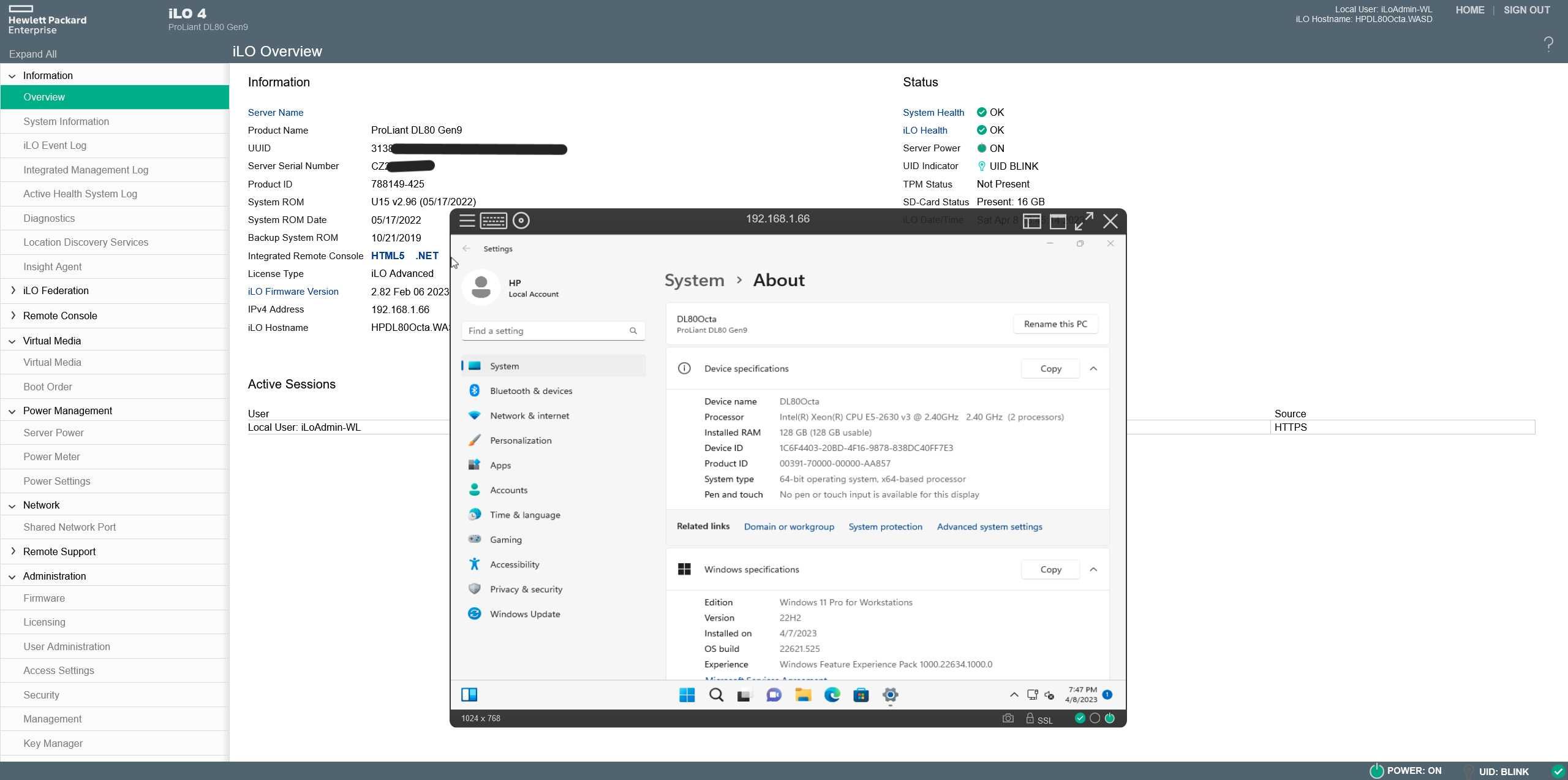Image resolution: width=1568 pixels, height=780 pixels.
Task: Open the virtual keyboard in remote console
Action: 494,221
